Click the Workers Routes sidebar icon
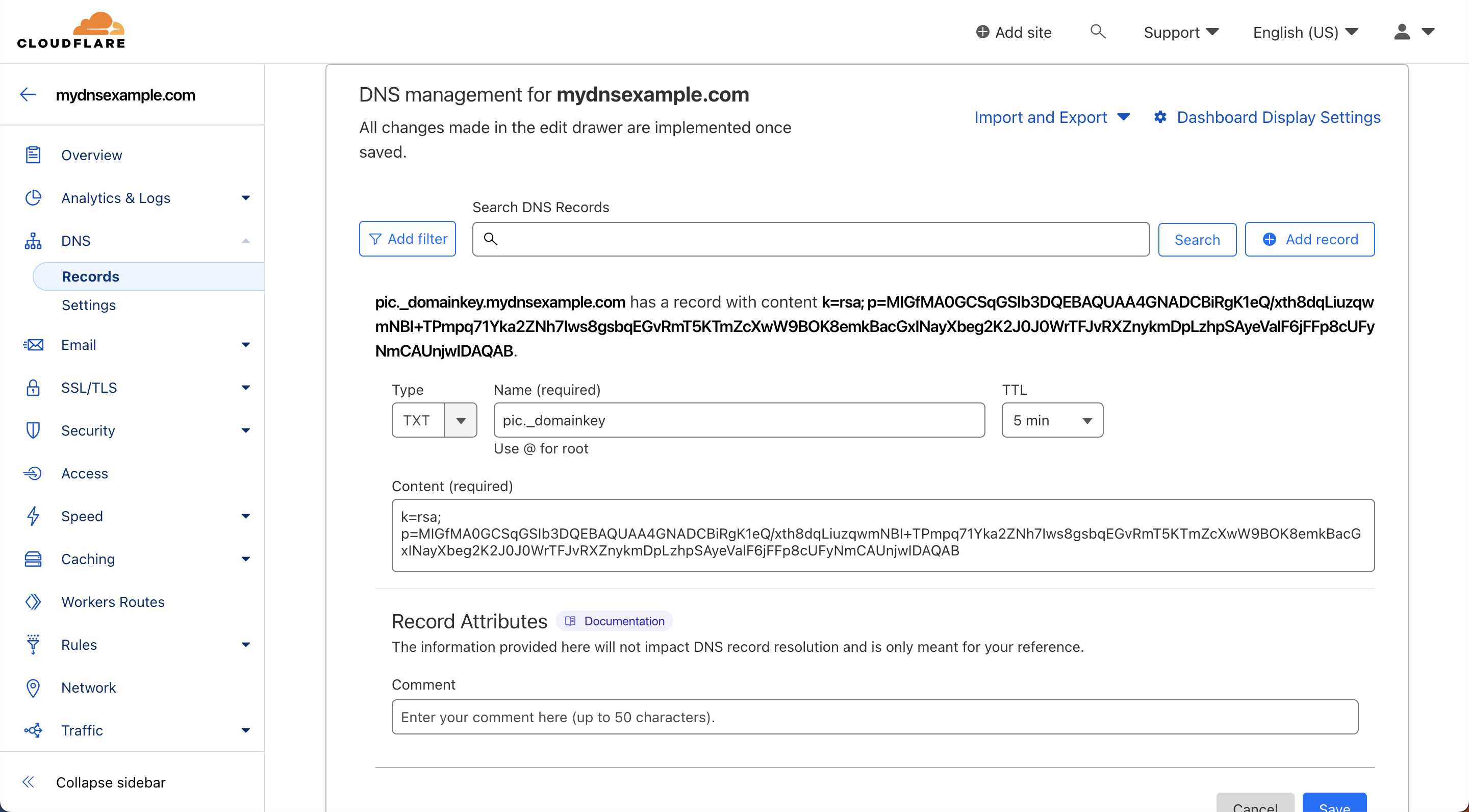Image resolution: width=1469 pixels, height=812 pixels. click(33, 601)
